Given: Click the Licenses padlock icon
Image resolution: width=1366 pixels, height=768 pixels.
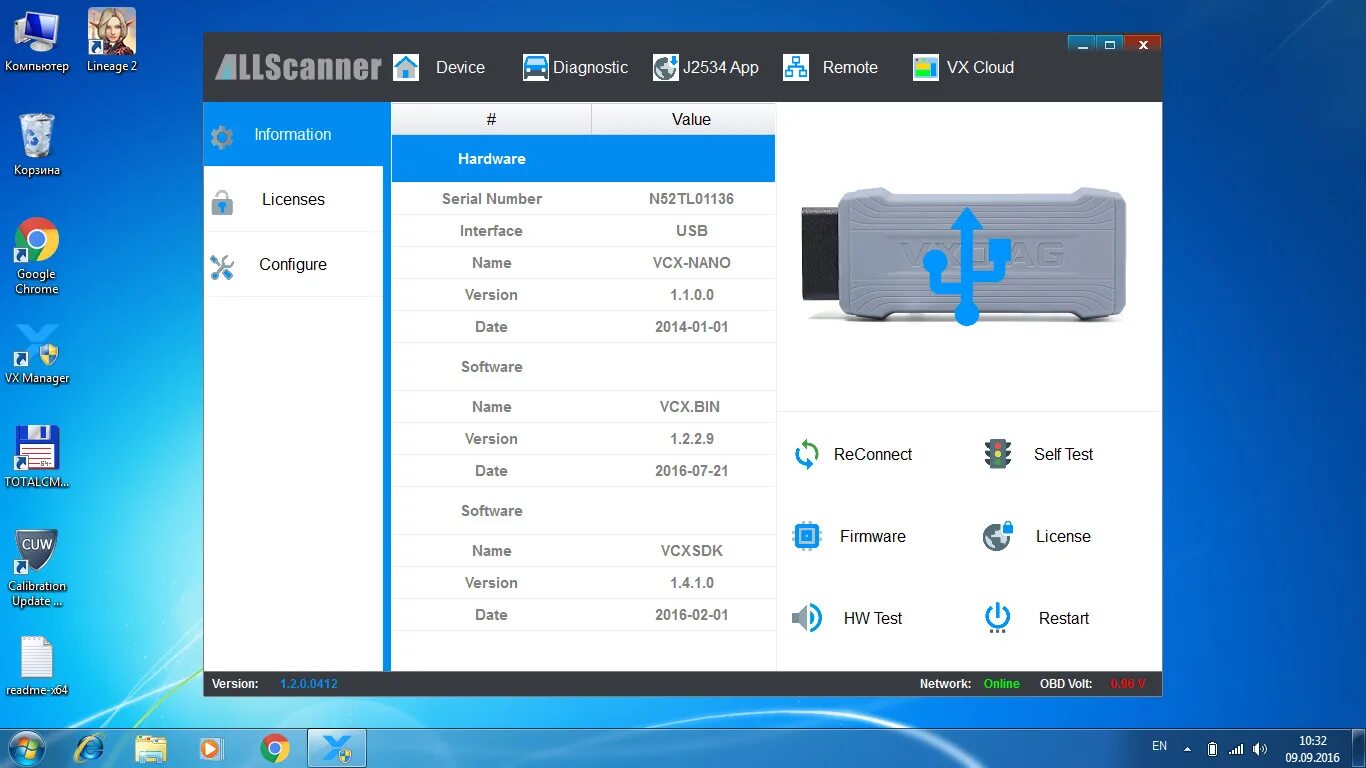Looking at the screenshot, I should 222,202.
